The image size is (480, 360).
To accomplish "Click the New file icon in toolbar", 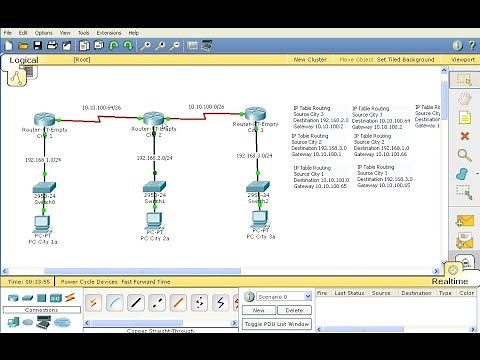I will pyautogui.click(x=8, y=45).
